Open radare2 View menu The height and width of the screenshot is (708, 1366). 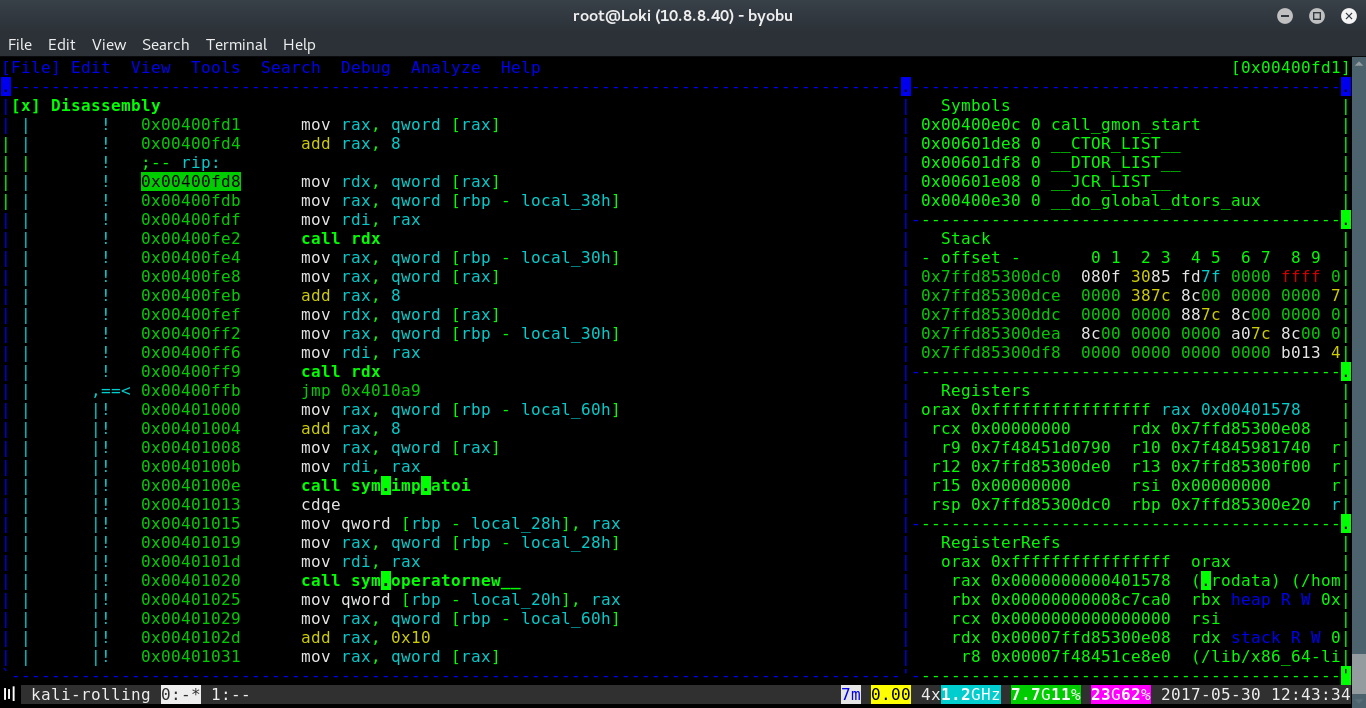[151, 68]
